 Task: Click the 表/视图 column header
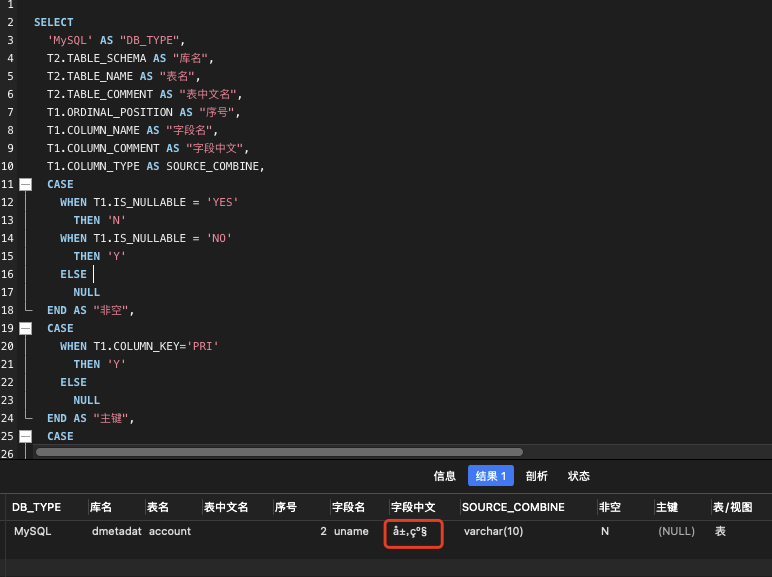point(733,507)
